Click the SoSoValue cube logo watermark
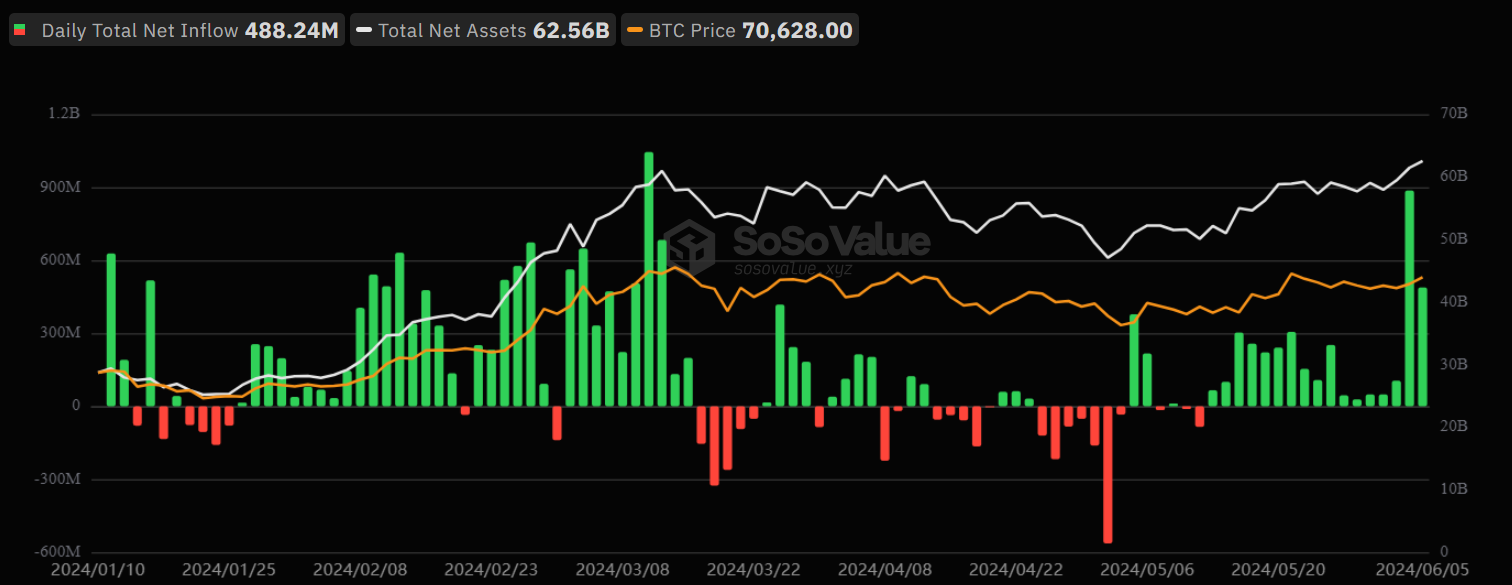The image size is (1512, 585). click(689, 243)
